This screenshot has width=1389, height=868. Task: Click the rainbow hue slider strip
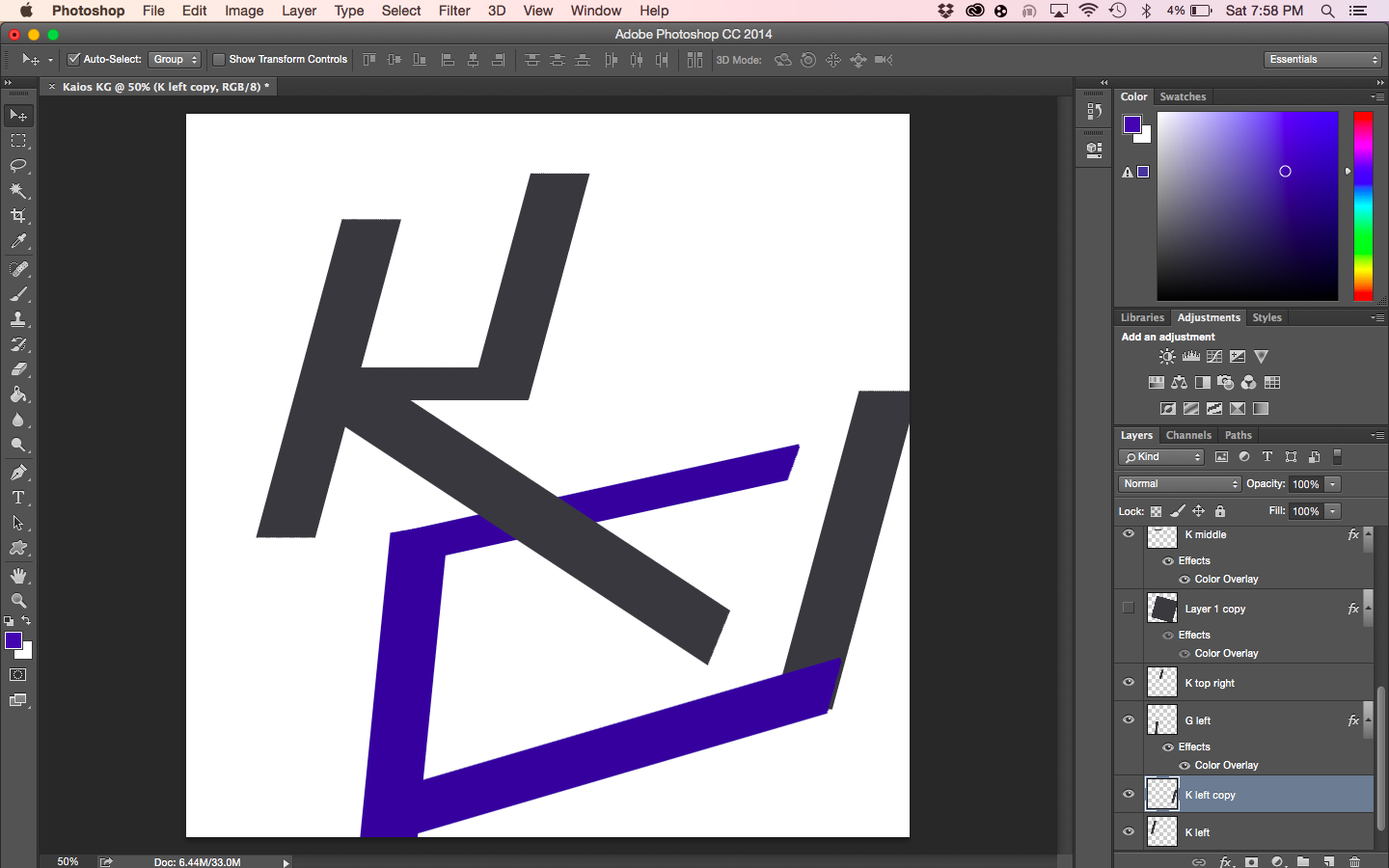coord(1363,205)
